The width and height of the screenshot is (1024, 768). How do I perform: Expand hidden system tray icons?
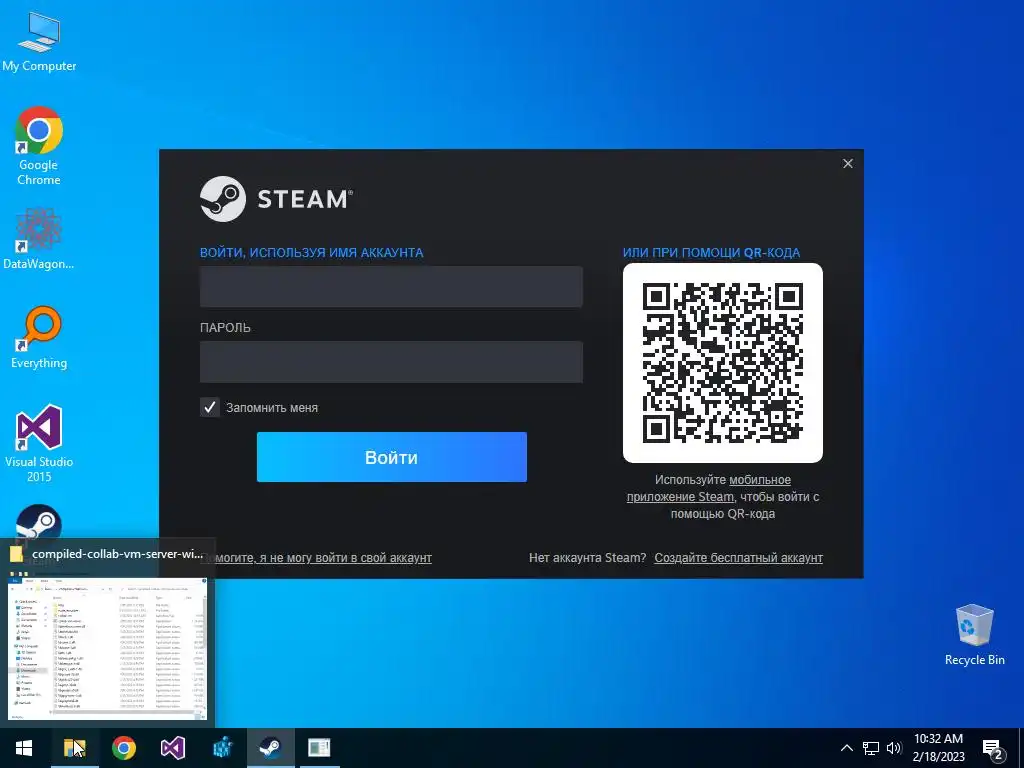846,748
